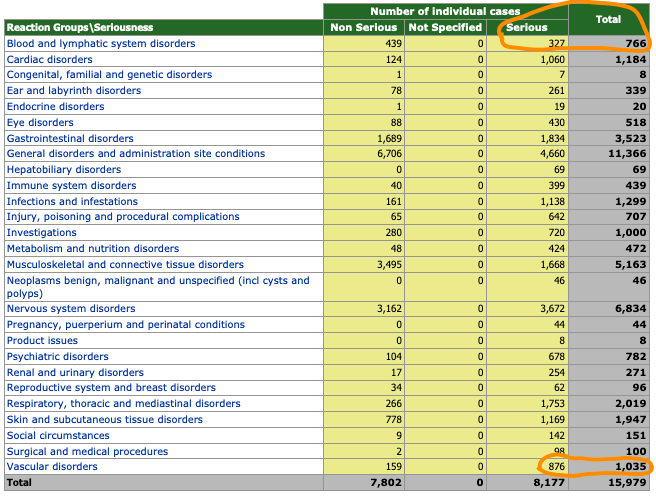Open General disorders and administration site conditions
656x499 pixels.
(136, 154)
